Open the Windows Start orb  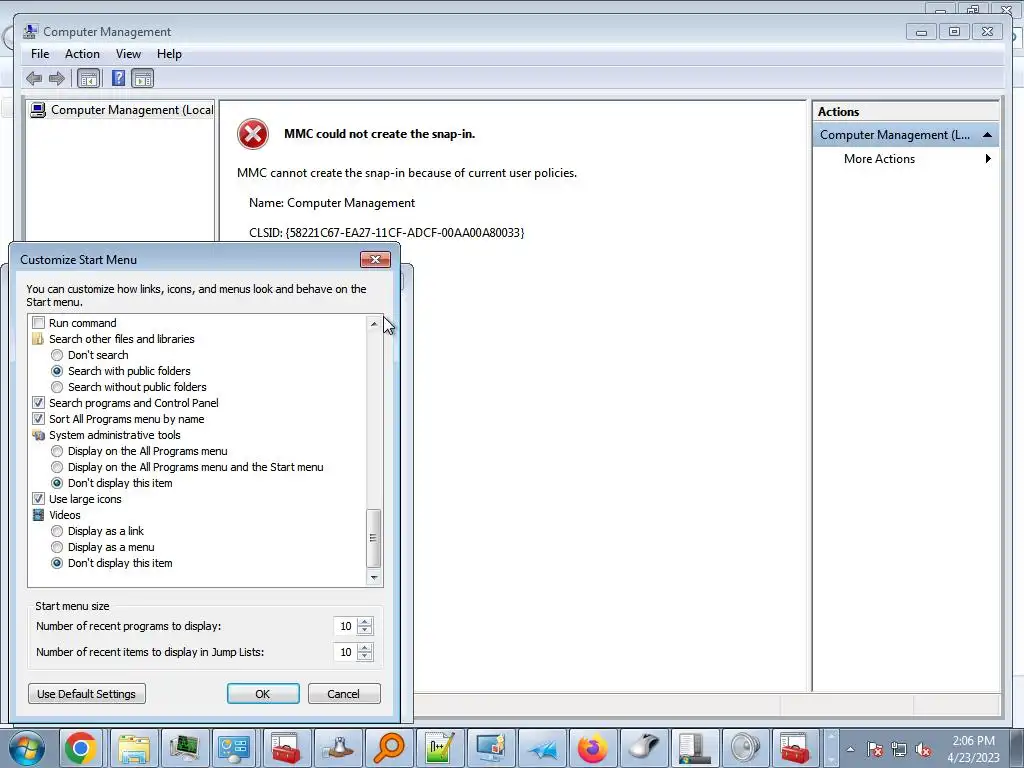(27, 748)
